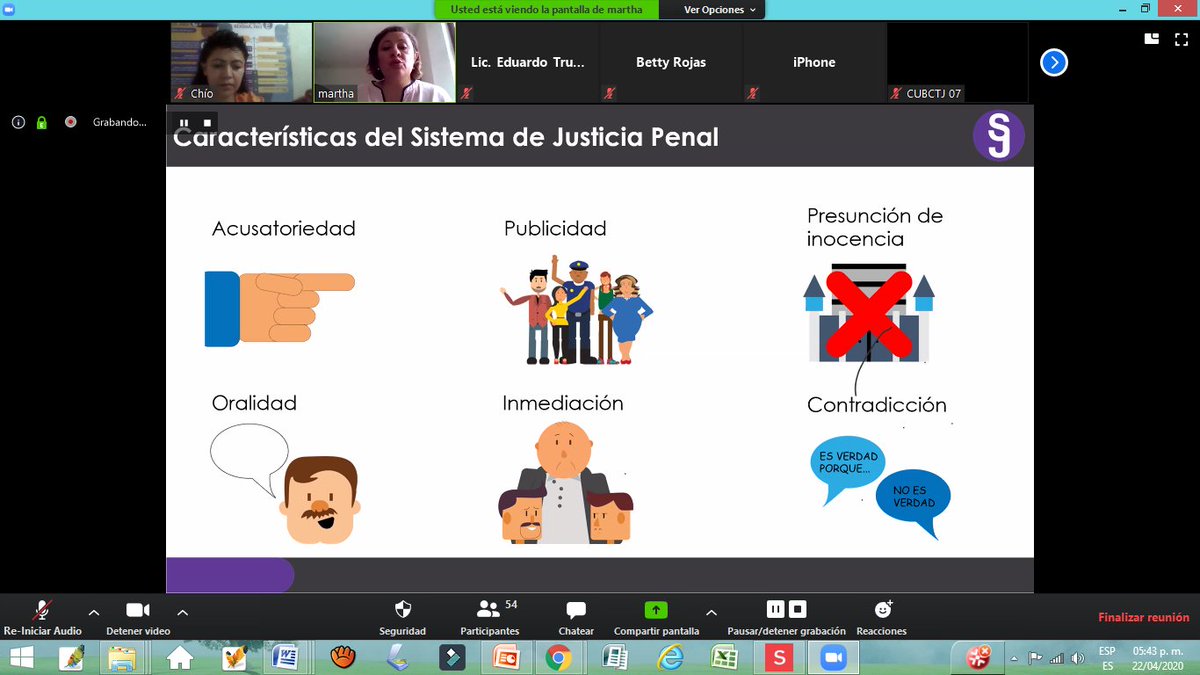The height and width of the screenshot is (675, 1200).
Task: Click the green encryption lock icon
Action: tap(41, 122)
